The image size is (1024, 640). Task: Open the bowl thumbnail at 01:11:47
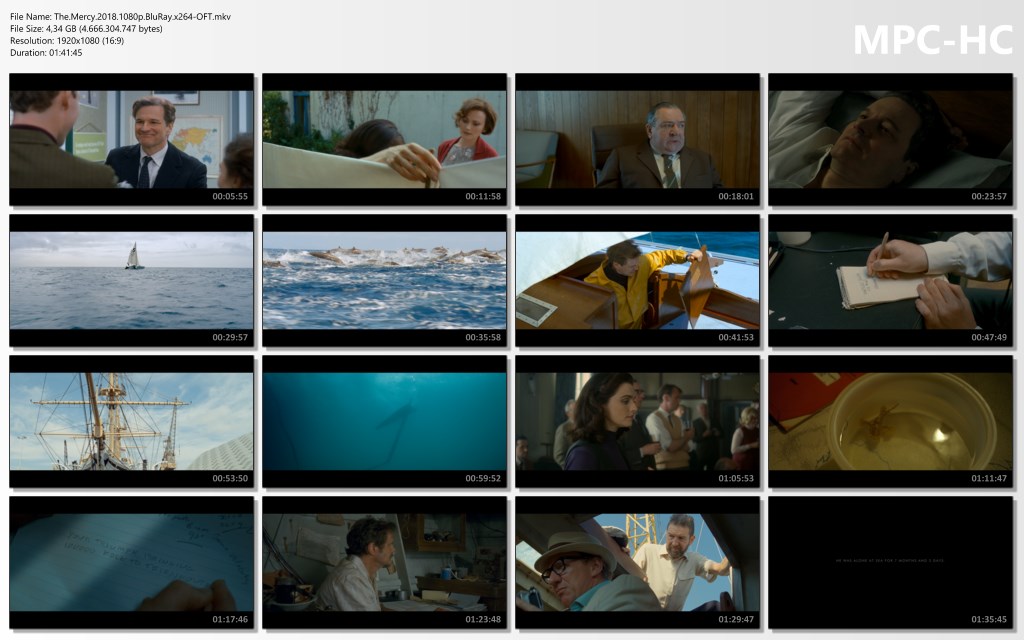coord(890,421)
